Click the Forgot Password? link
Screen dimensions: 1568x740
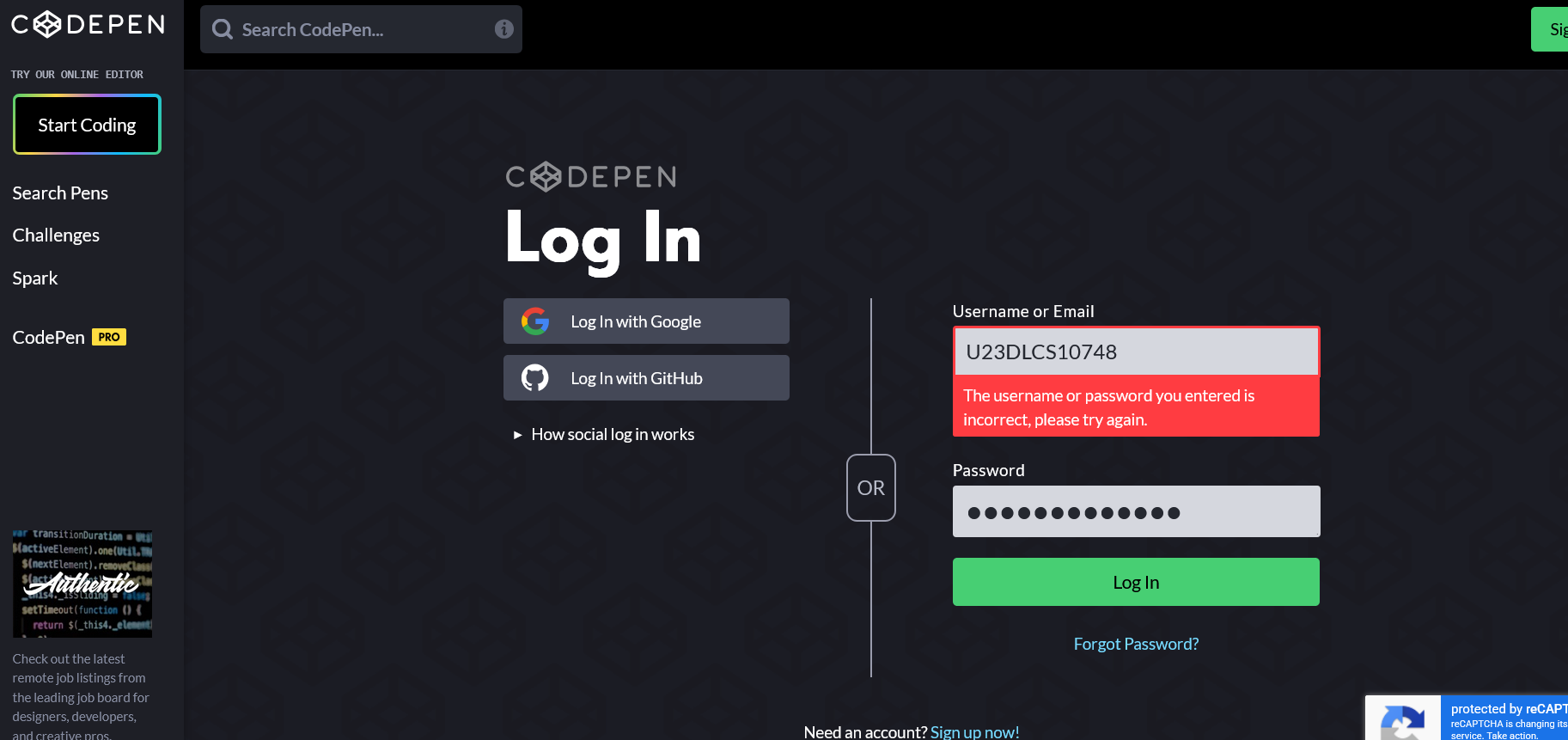coord(1136,644)
